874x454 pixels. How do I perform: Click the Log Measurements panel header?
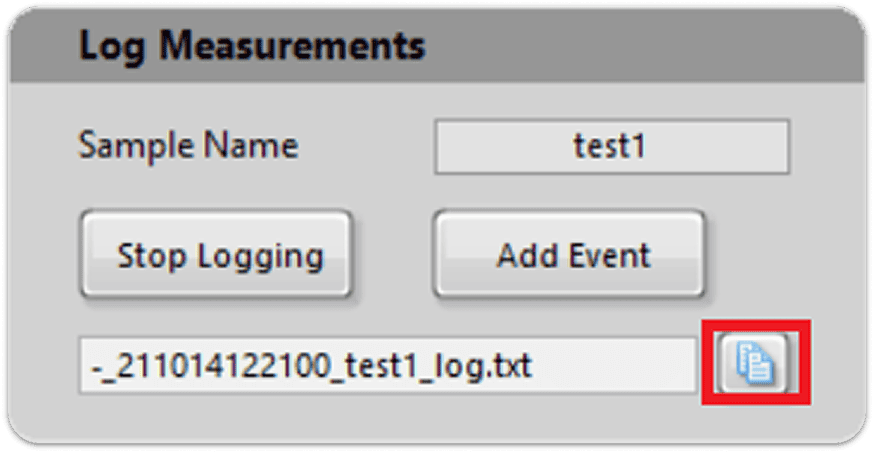point(437,47)
